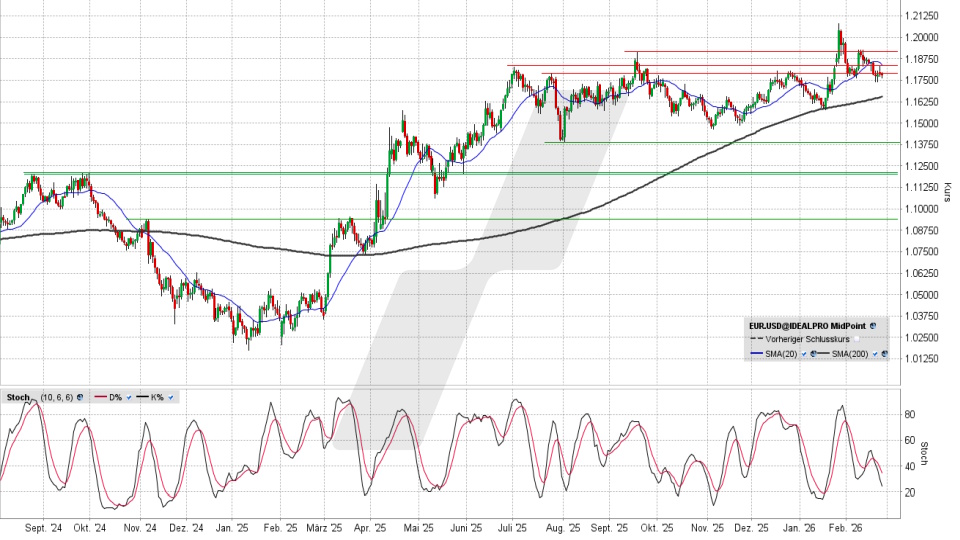The image size is (960, 540).
Task: Click the red D% line sample in legend
Action: 100,397
